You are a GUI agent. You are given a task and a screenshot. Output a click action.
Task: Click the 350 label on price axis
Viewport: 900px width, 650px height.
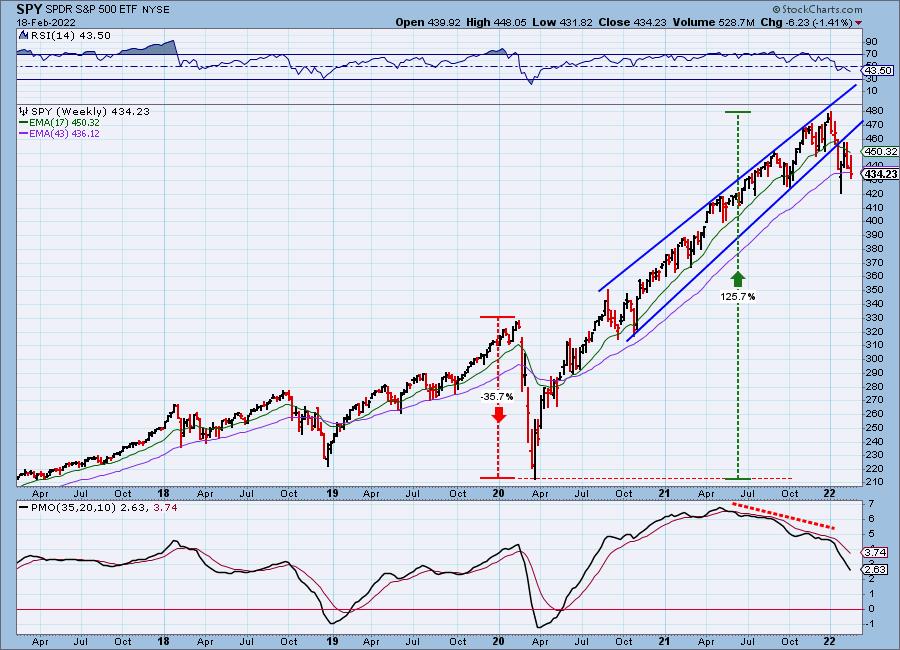[x=874, y=290]
